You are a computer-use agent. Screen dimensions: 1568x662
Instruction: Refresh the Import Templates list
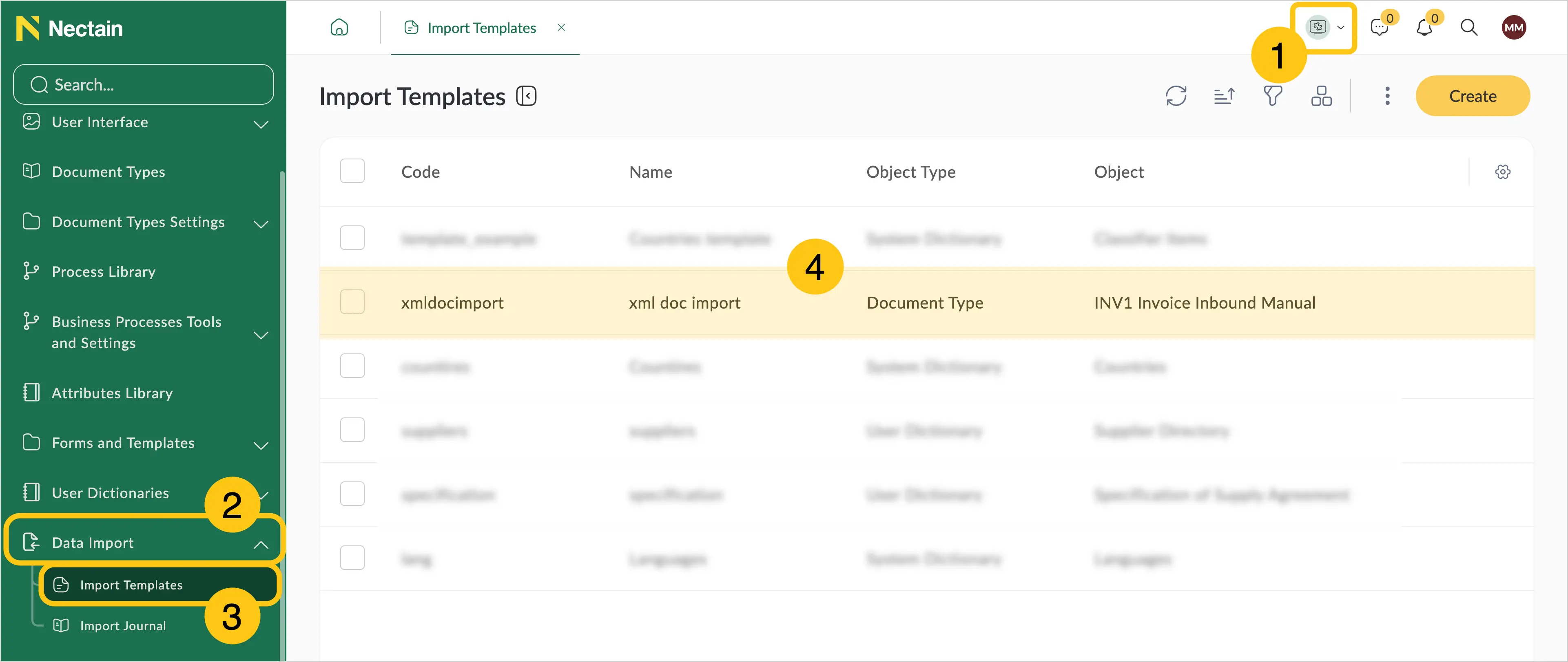1176,96
